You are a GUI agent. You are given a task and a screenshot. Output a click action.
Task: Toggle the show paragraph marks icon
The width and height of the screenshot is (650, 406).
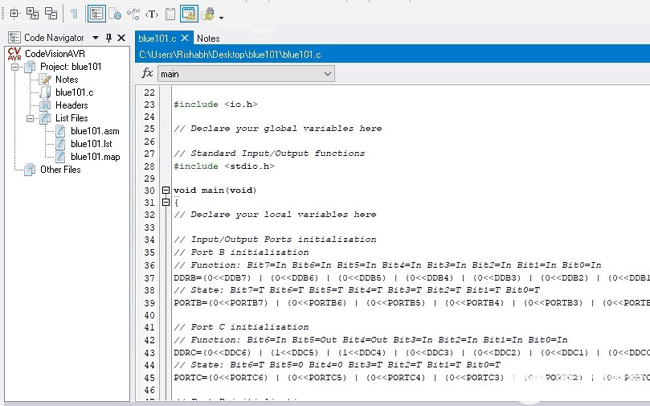click(x=74, y=14)
